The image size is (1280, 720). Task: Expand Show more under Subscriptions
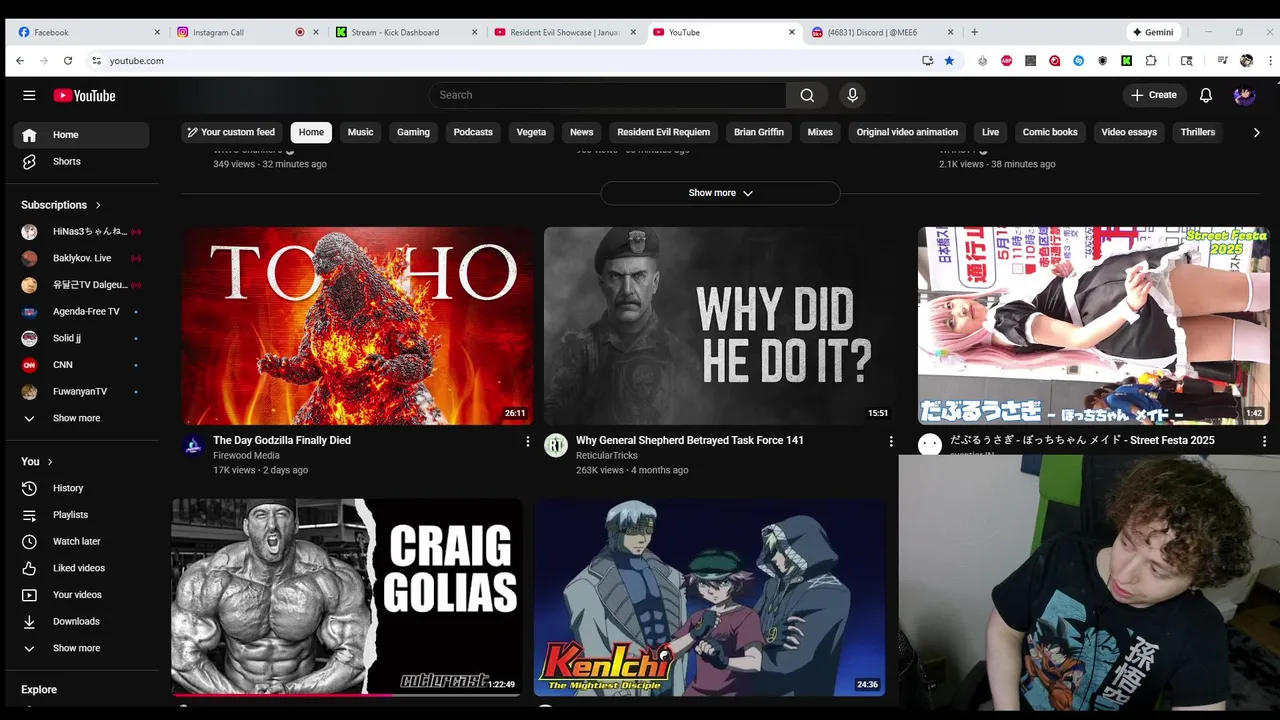pos(80,418)
